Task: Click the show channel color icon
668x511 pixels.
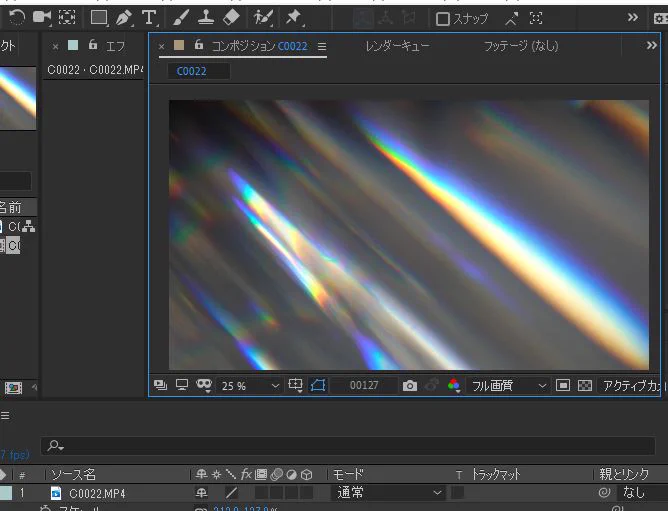Action: [454, 385]
